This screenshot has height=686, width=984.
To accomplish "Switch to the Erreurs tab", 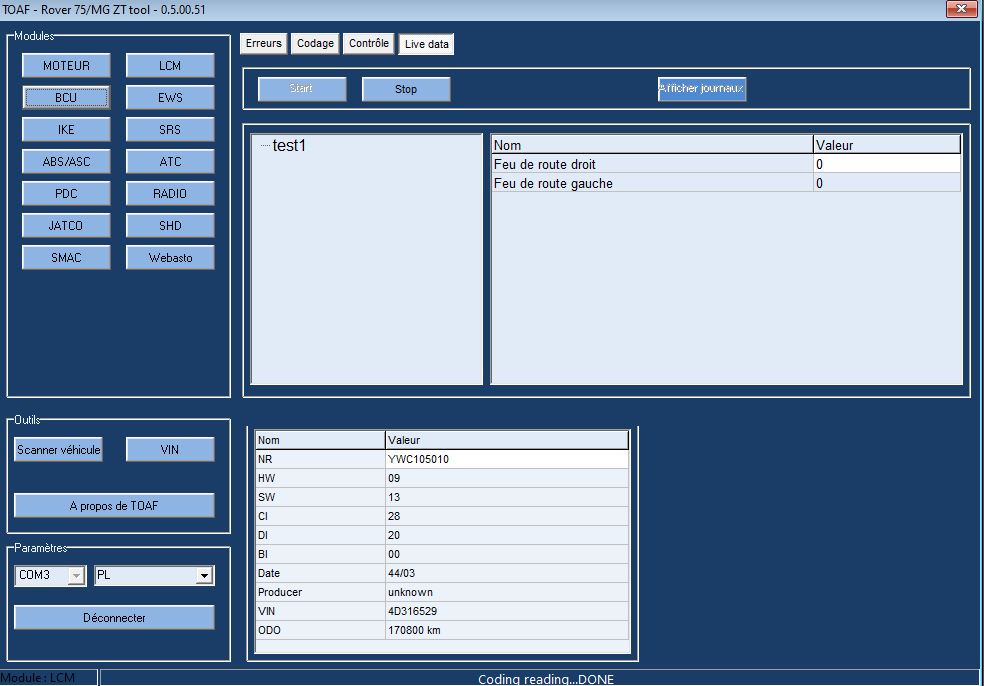I will [263, 44].
